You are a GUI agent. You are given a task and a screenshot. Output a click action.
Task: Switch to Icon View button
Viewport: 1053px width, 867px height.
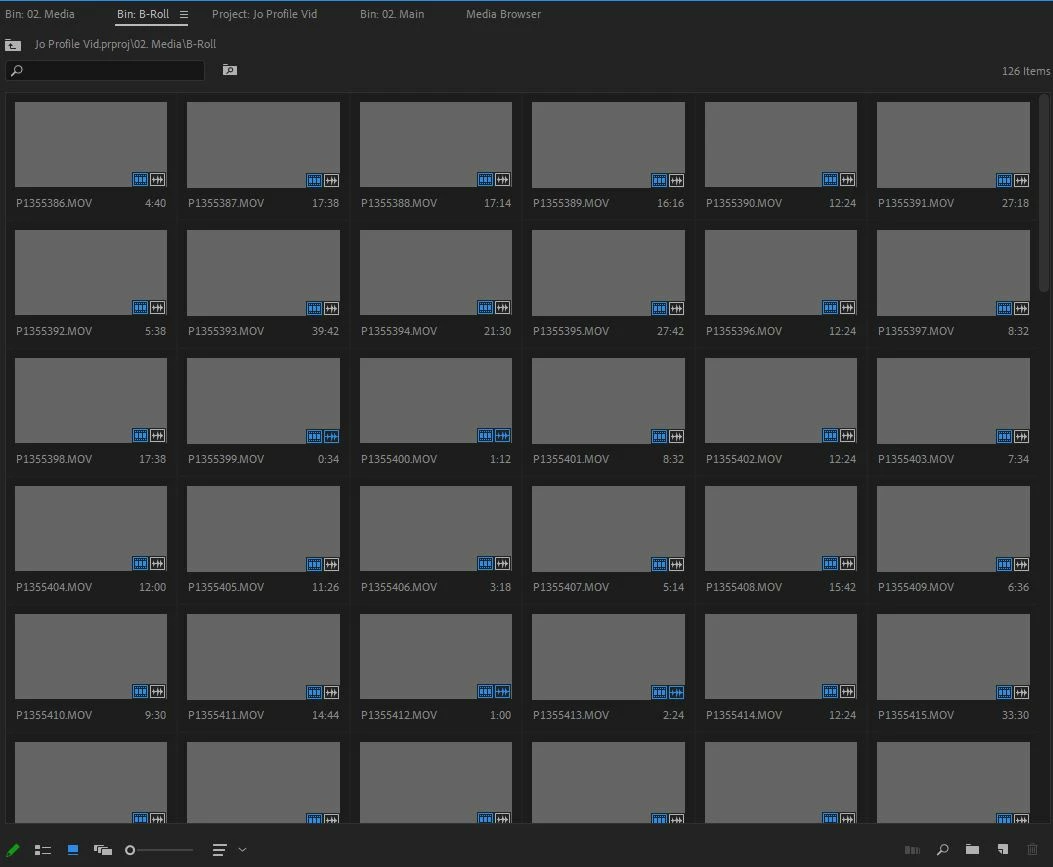[x=73, y=850]
